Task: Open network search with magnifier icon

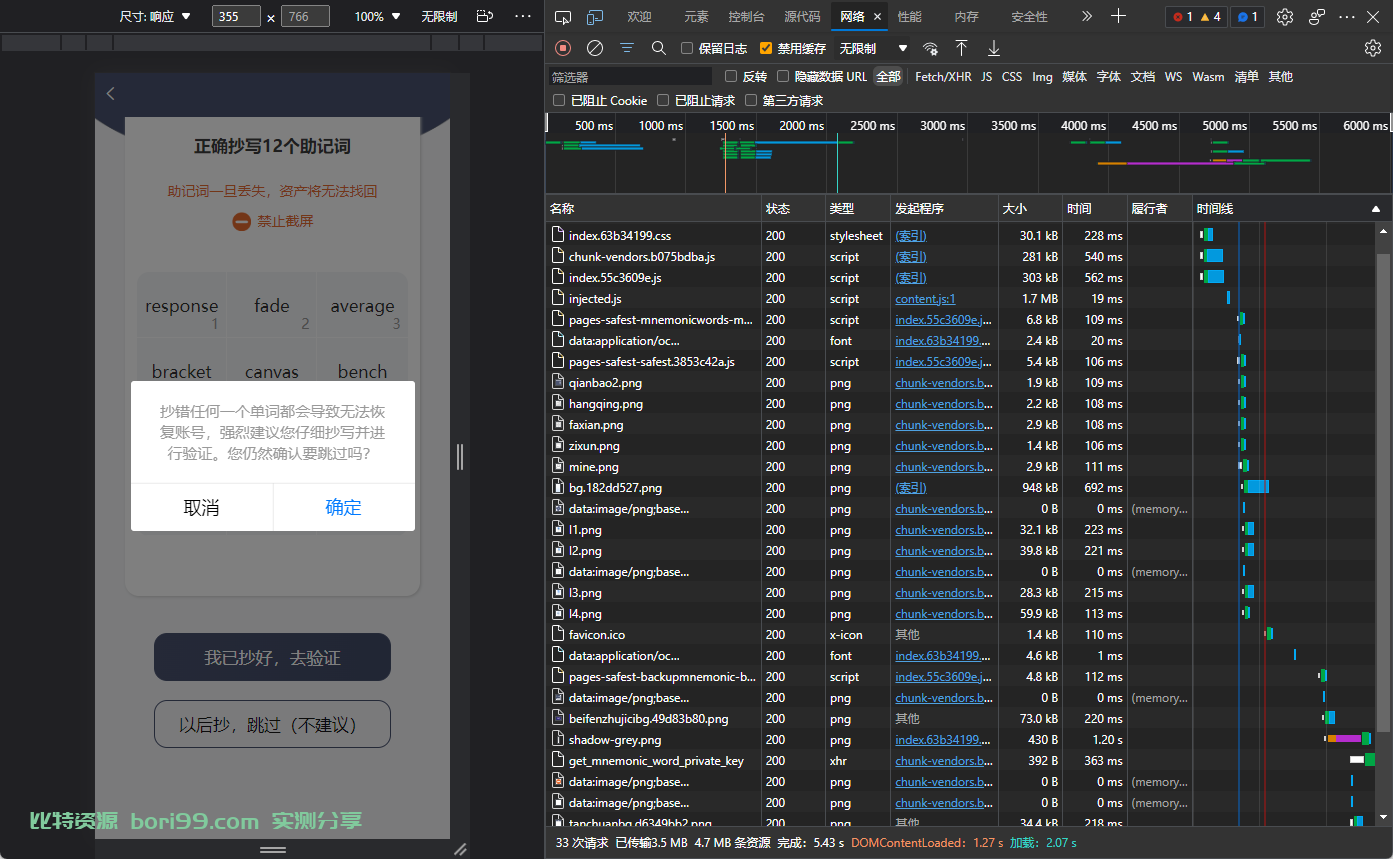Action: [x=659, y=48]
